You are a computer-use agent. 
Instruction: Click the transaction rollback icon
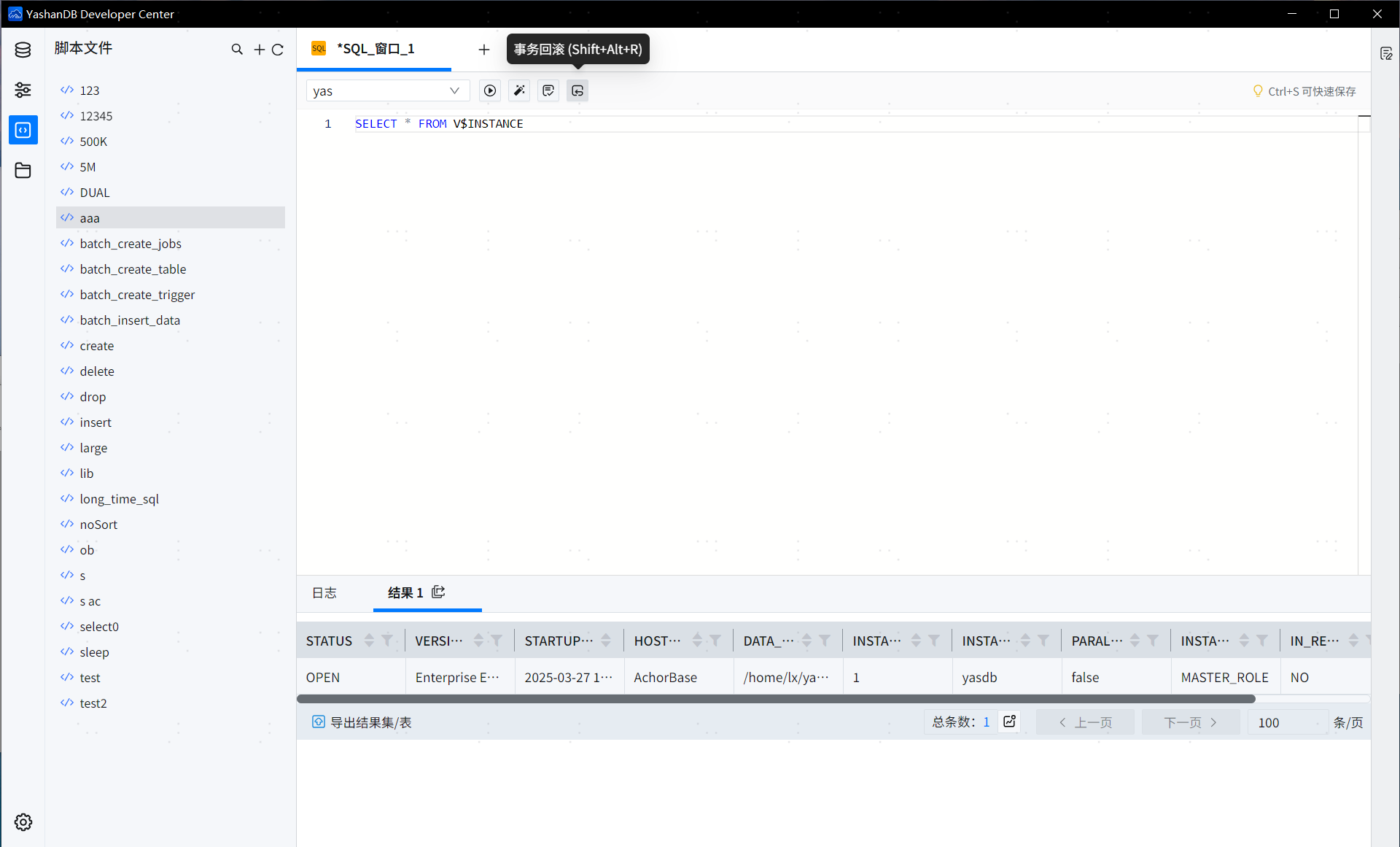click(x=577, y=90)
